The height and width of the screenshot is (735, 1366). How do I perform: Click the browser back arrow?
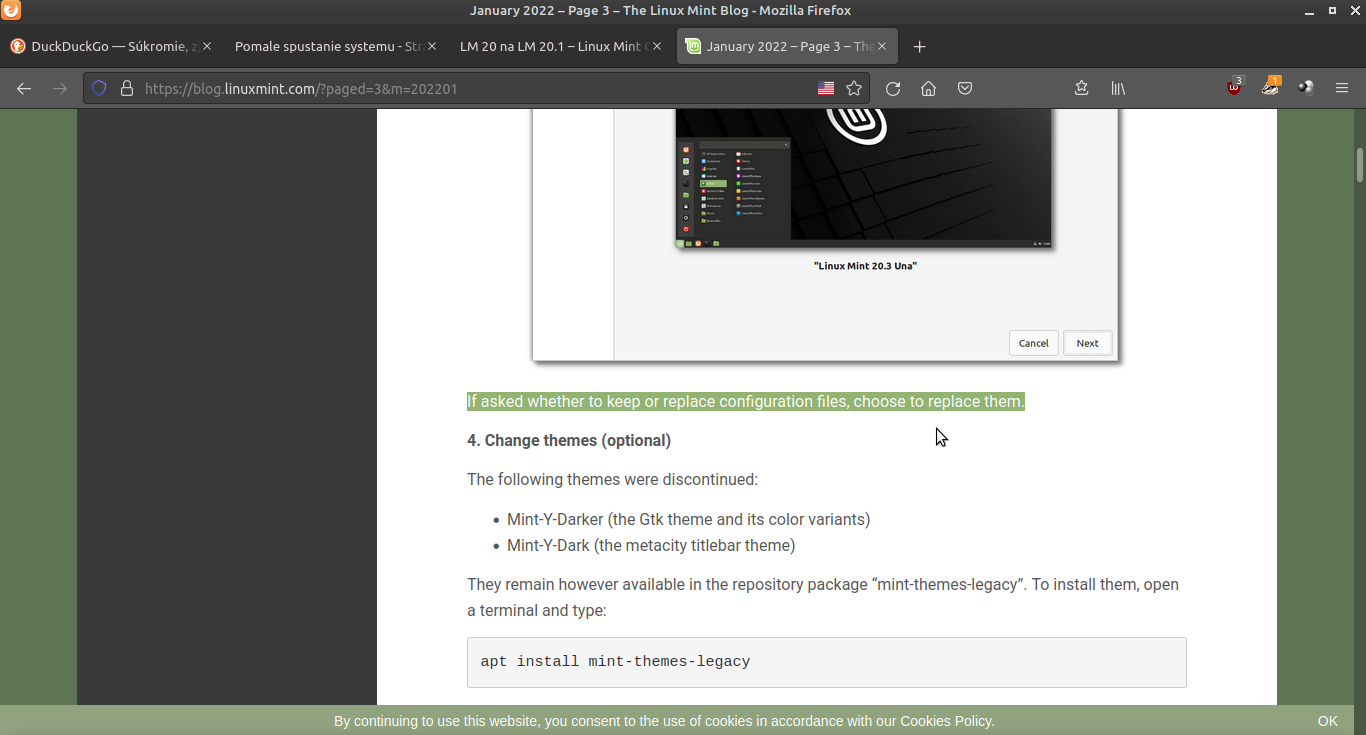(x=24, y=88)
